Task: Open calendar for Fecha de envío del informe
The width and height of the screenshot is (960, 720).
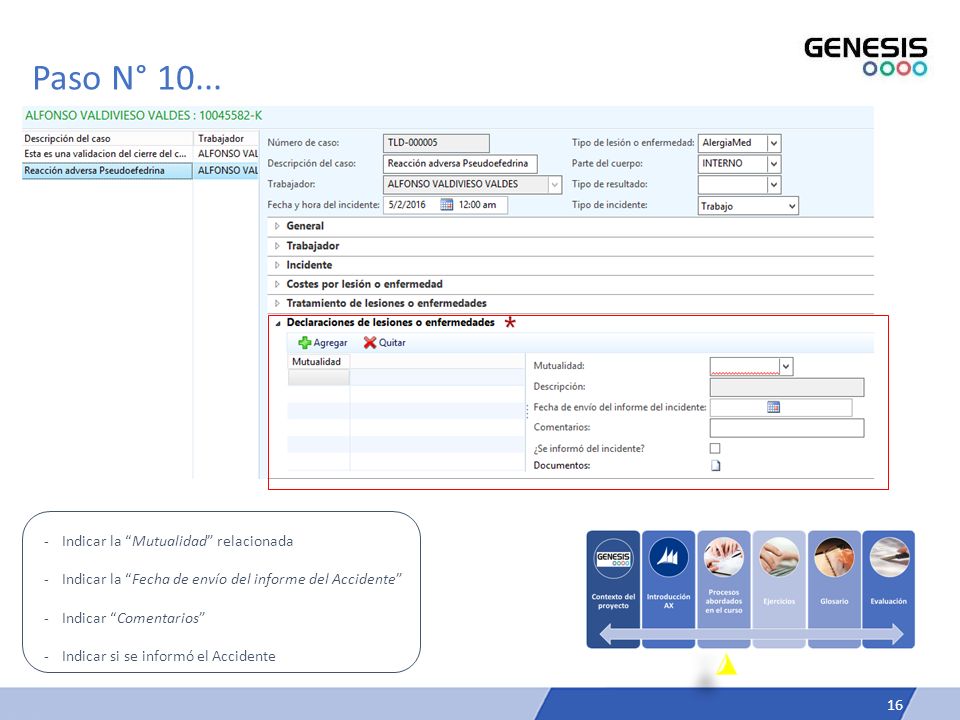Action: pyautogui.click(x=773, y=407)
